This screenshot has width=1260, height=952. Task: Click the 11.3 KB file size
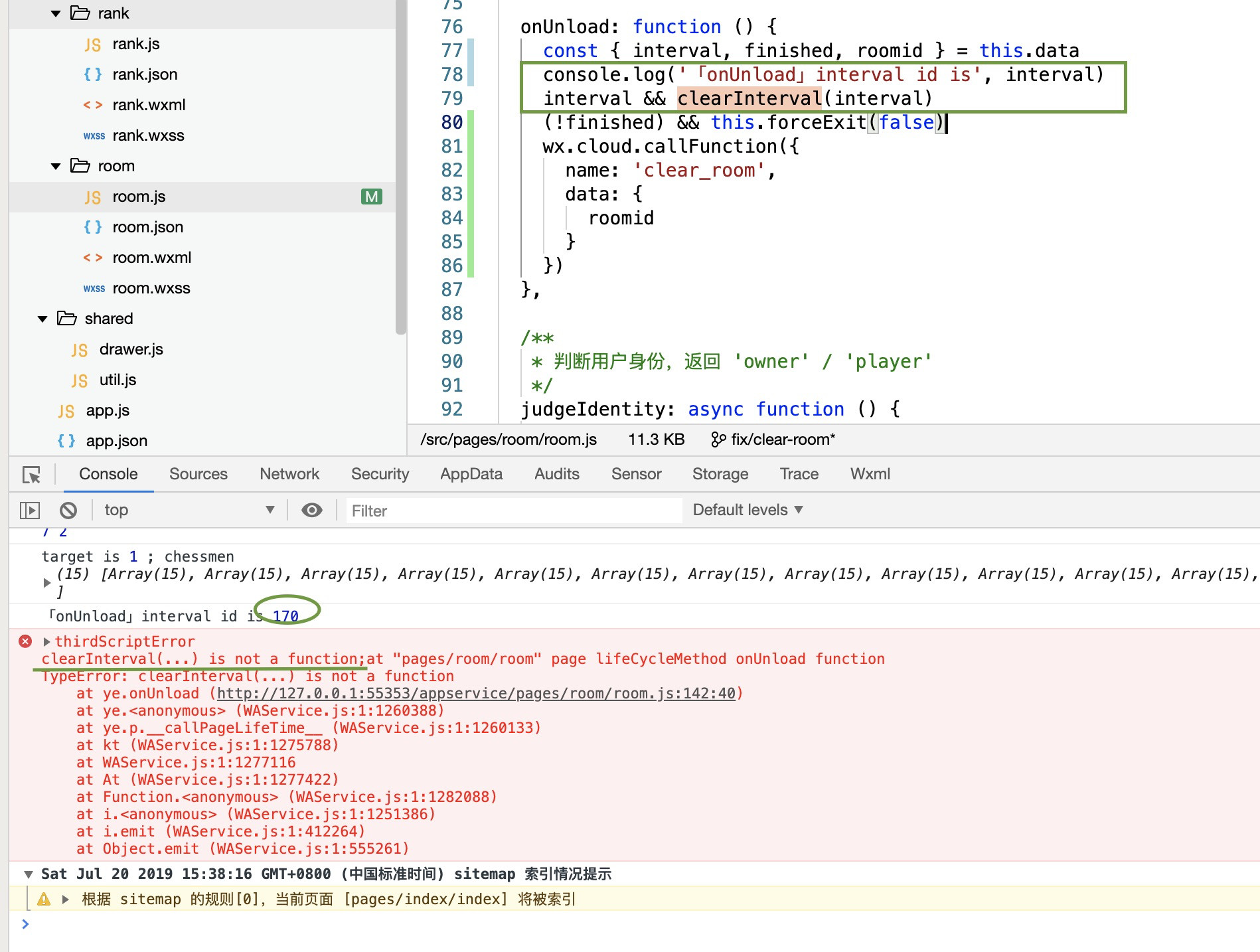coord(656,439)
